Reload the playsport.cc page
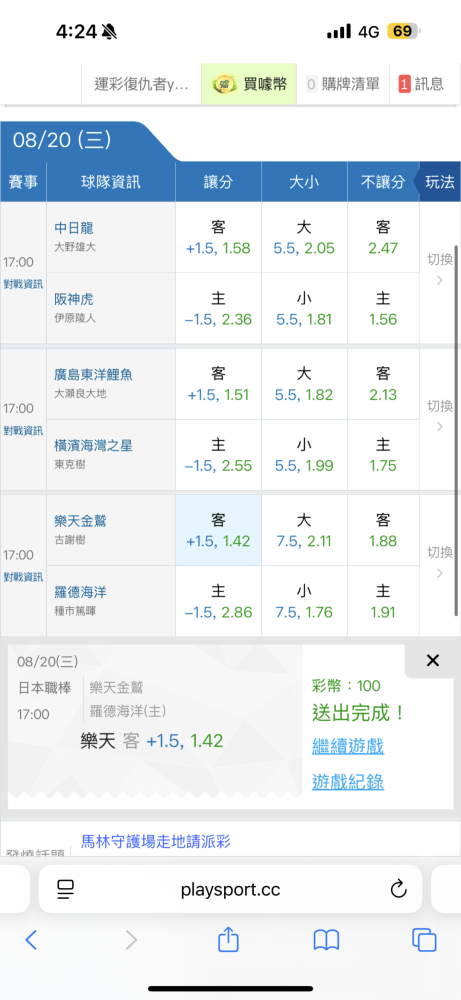Screen dimensions: 461x1000 point(399,888)
